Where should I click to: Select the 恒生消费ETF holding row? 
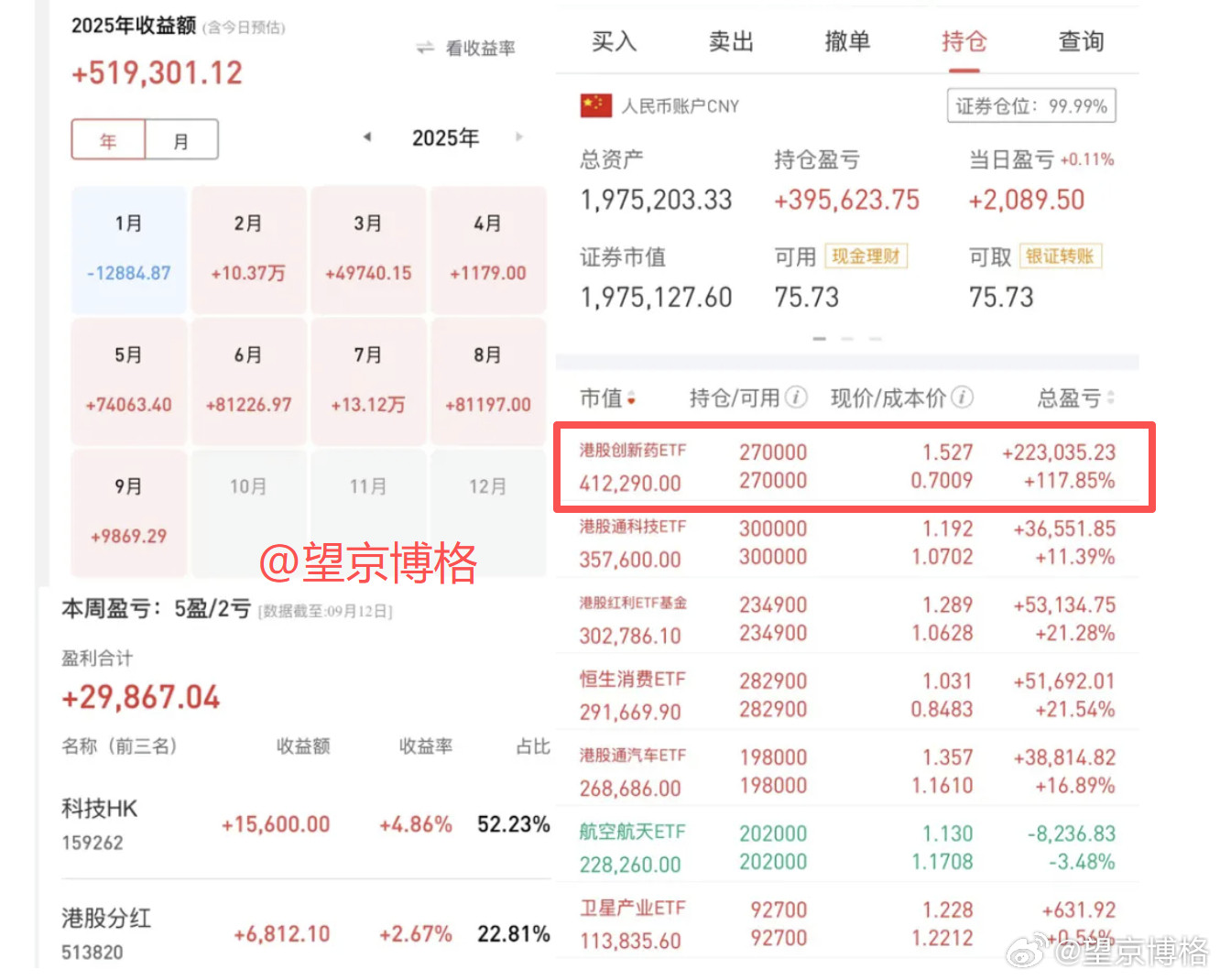pyautogui.click(x=847, y=694)
